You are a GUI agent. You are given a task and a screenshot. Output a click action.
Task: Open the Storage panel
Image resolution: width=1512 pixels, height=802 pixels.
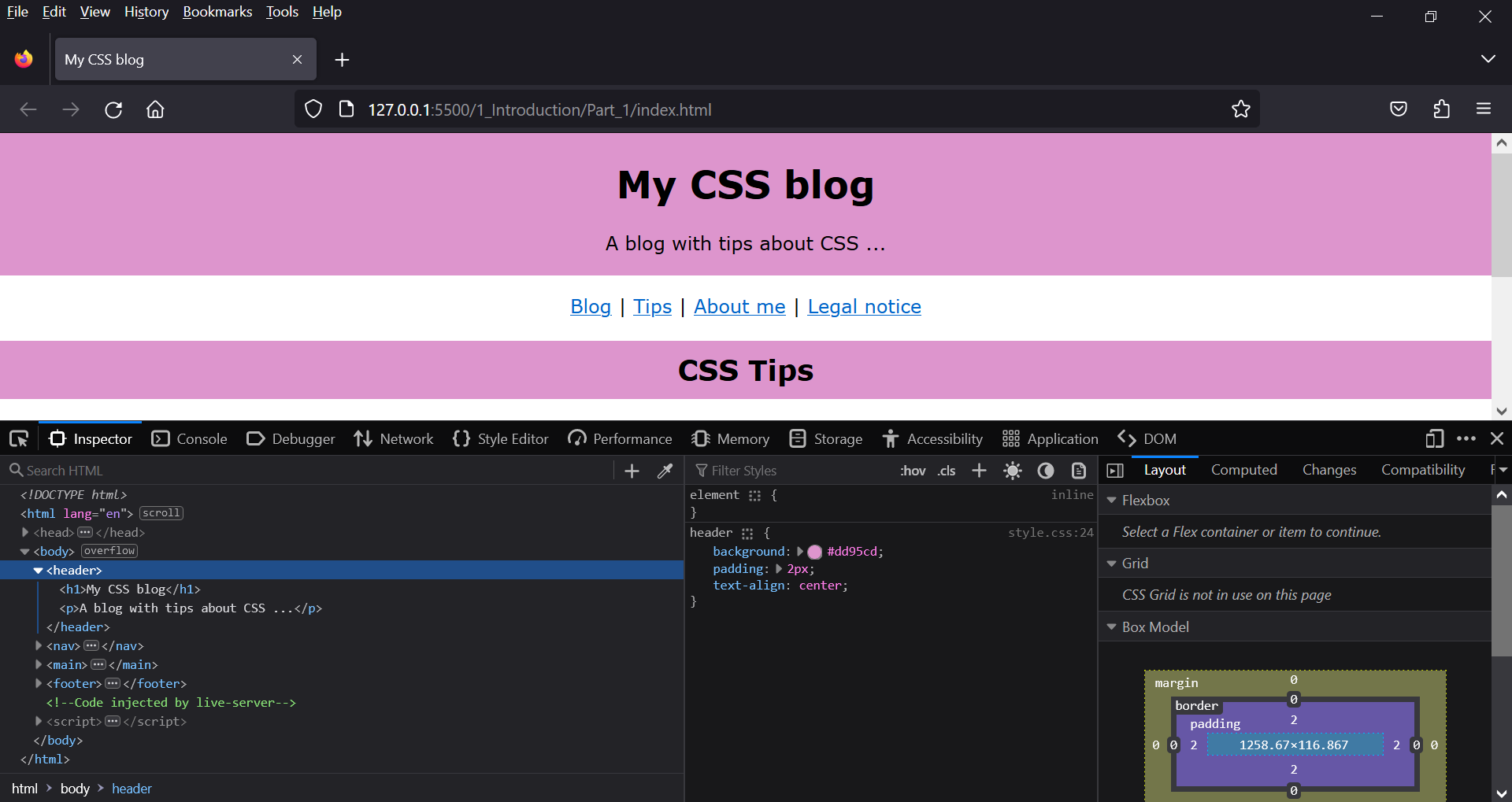[826, 438]
